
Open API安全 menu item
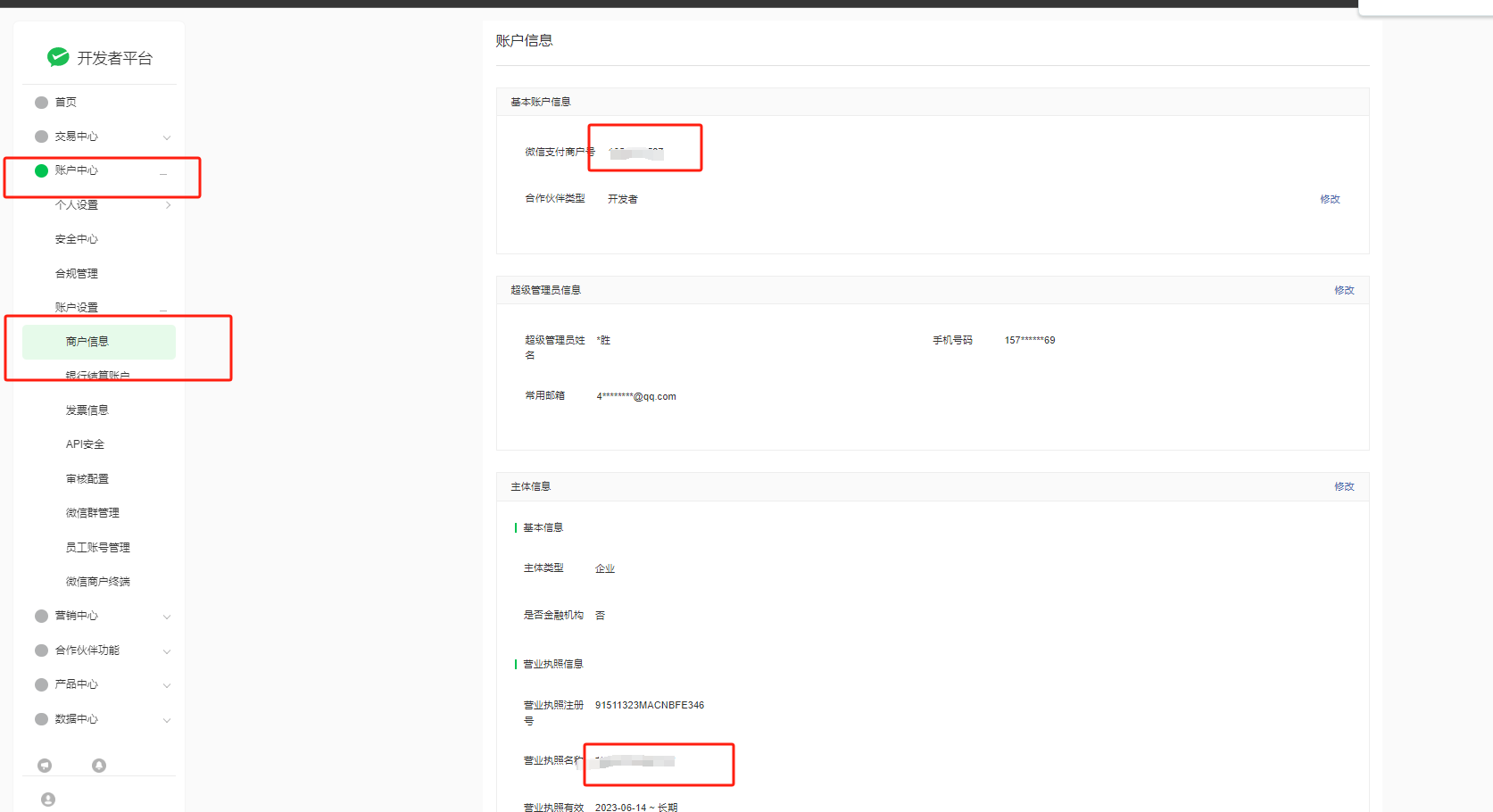(86, 444)
